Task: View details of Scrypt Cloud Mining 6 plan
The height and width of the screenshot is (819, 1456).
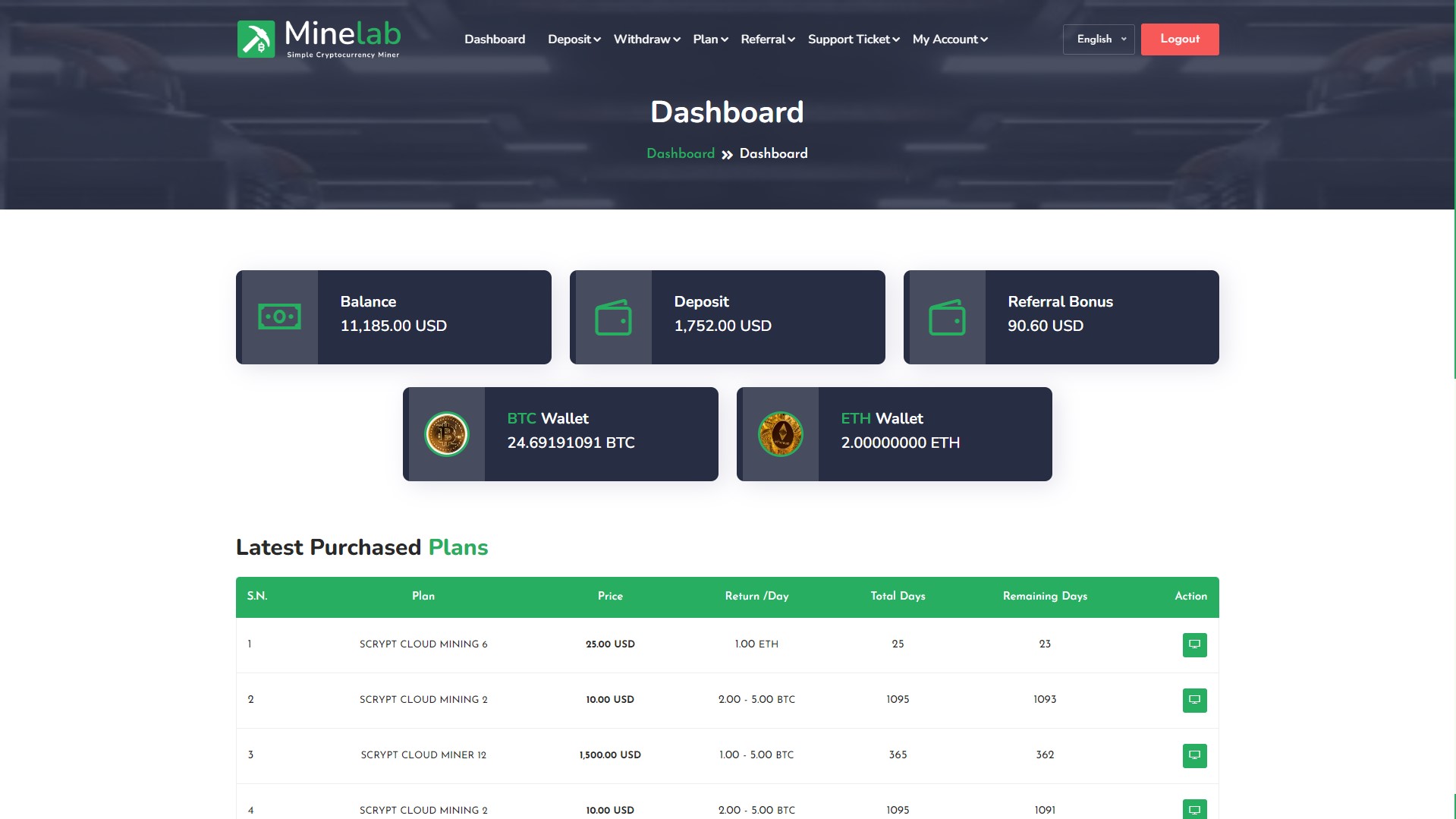Action: (1194, 645)
